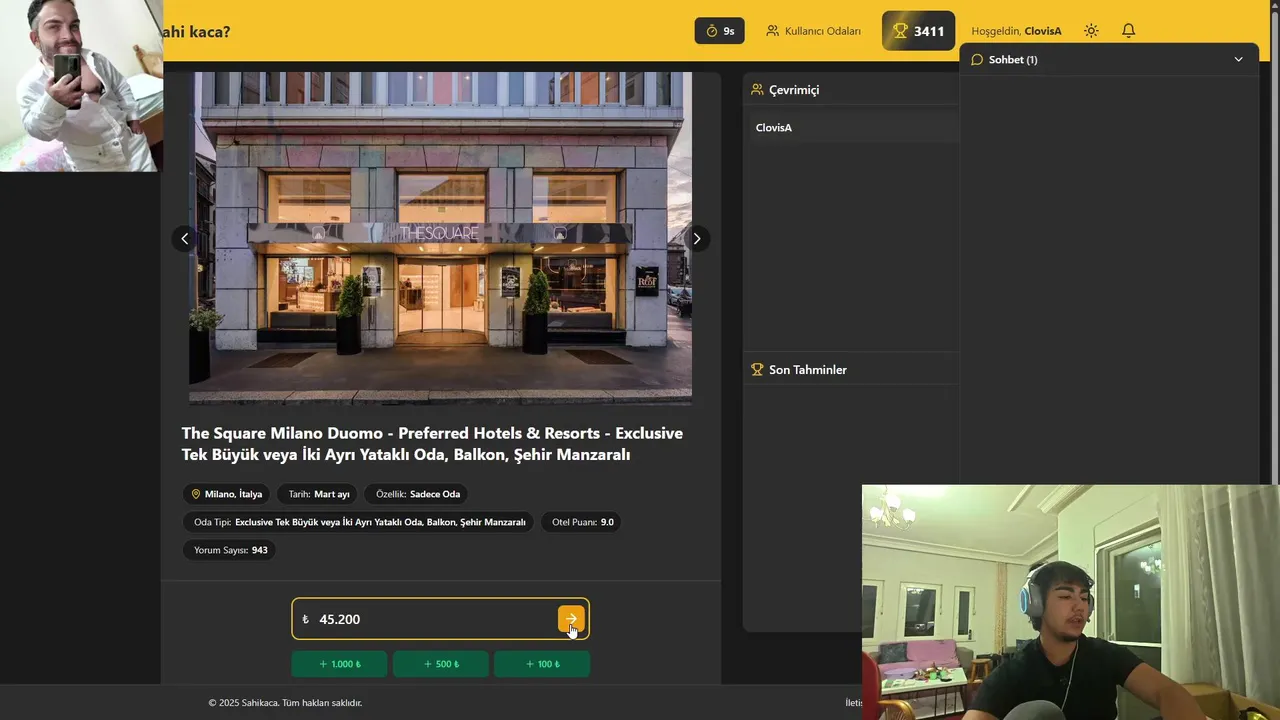
Task: Click the Otel Puanı: 9.0 tag
Action: [583, 522]
